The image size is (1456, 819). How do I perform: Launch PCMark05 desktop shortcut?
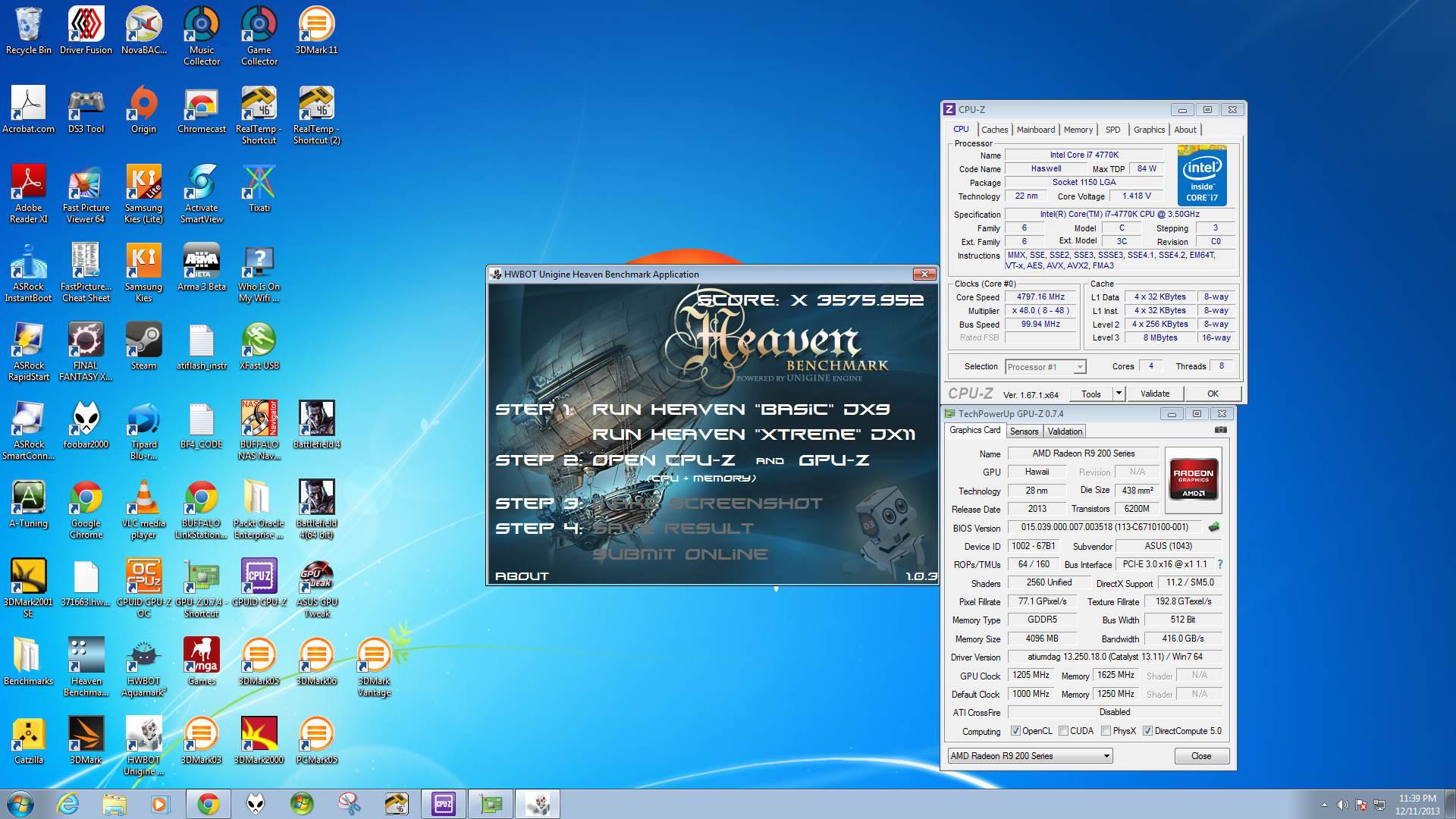[x=316, y=740]
